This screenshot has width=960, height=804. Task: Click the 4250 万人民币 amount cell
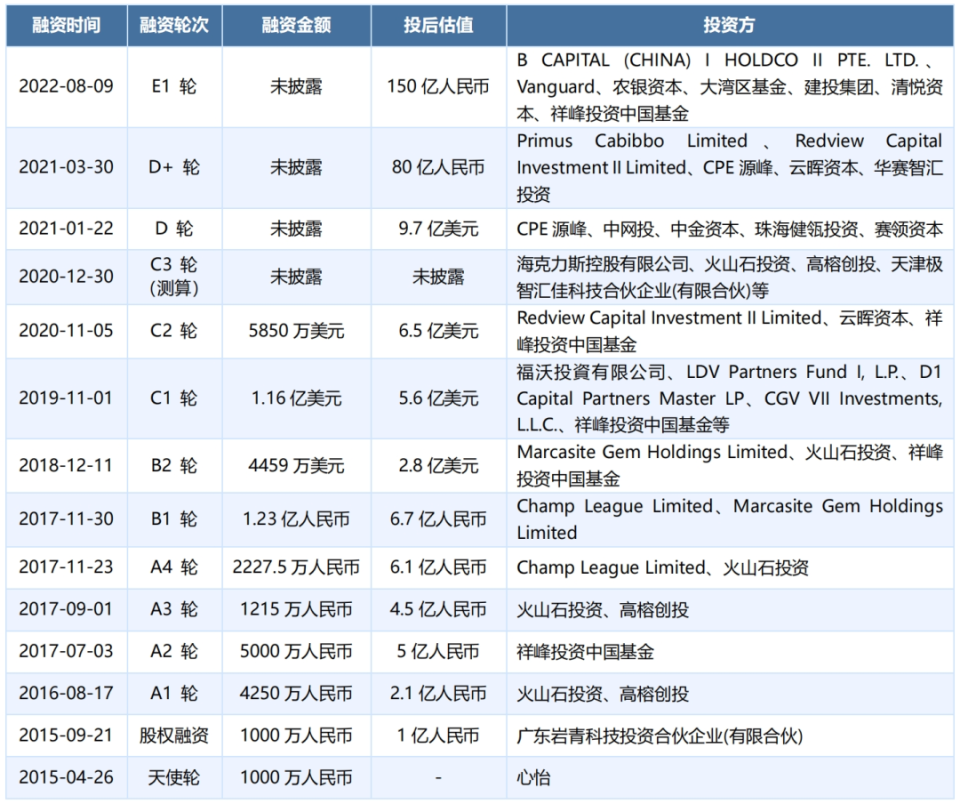coord(296,694)
